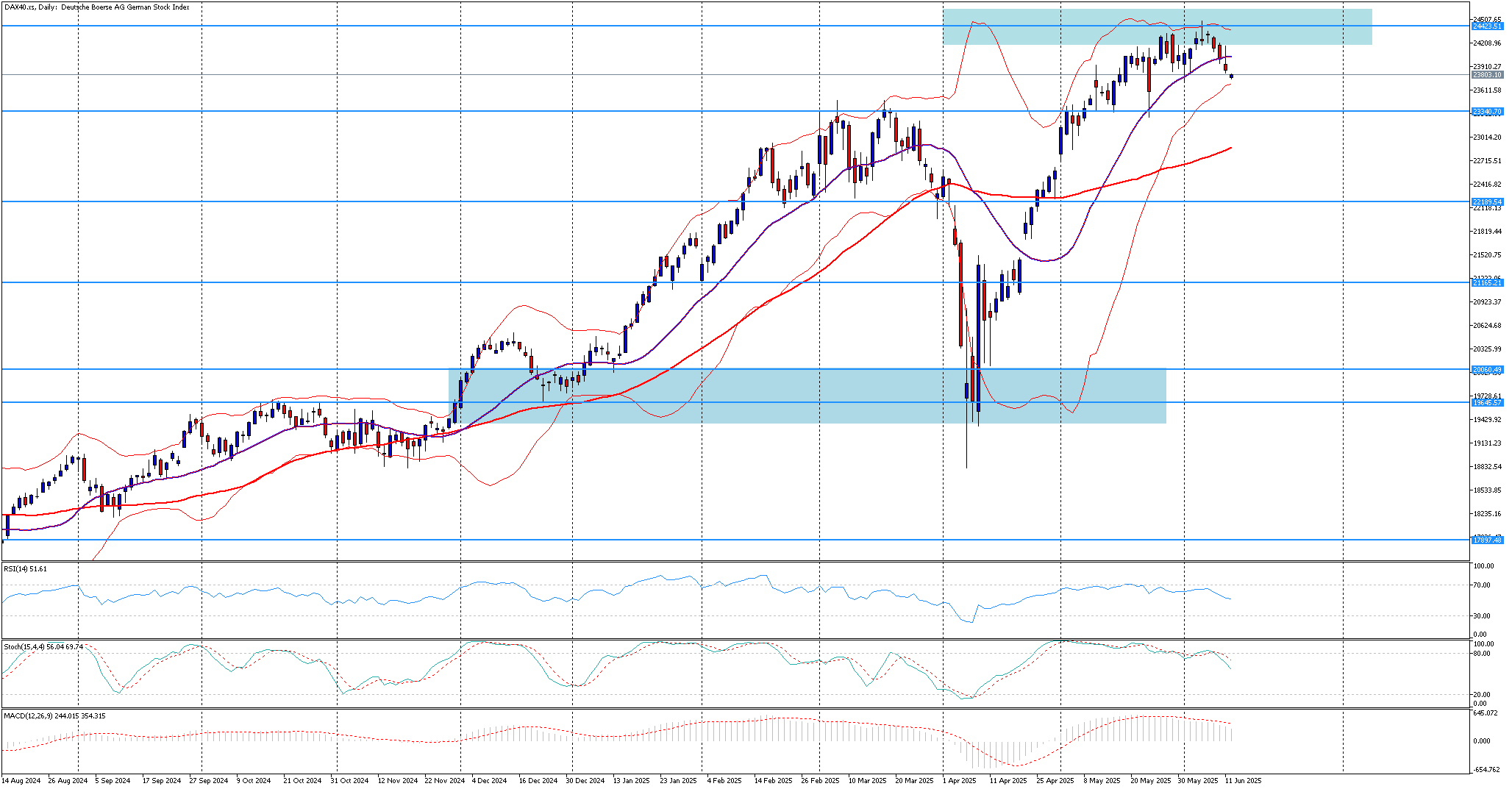
Task: Click the MACD(12,26,9) indicator label
Action: point(54,715)
